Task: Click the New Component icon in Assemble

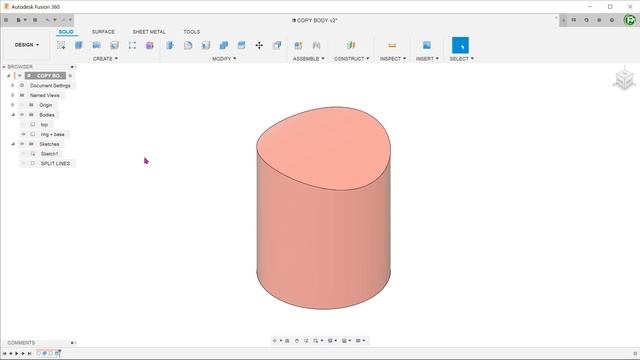Action: [298, 45]
